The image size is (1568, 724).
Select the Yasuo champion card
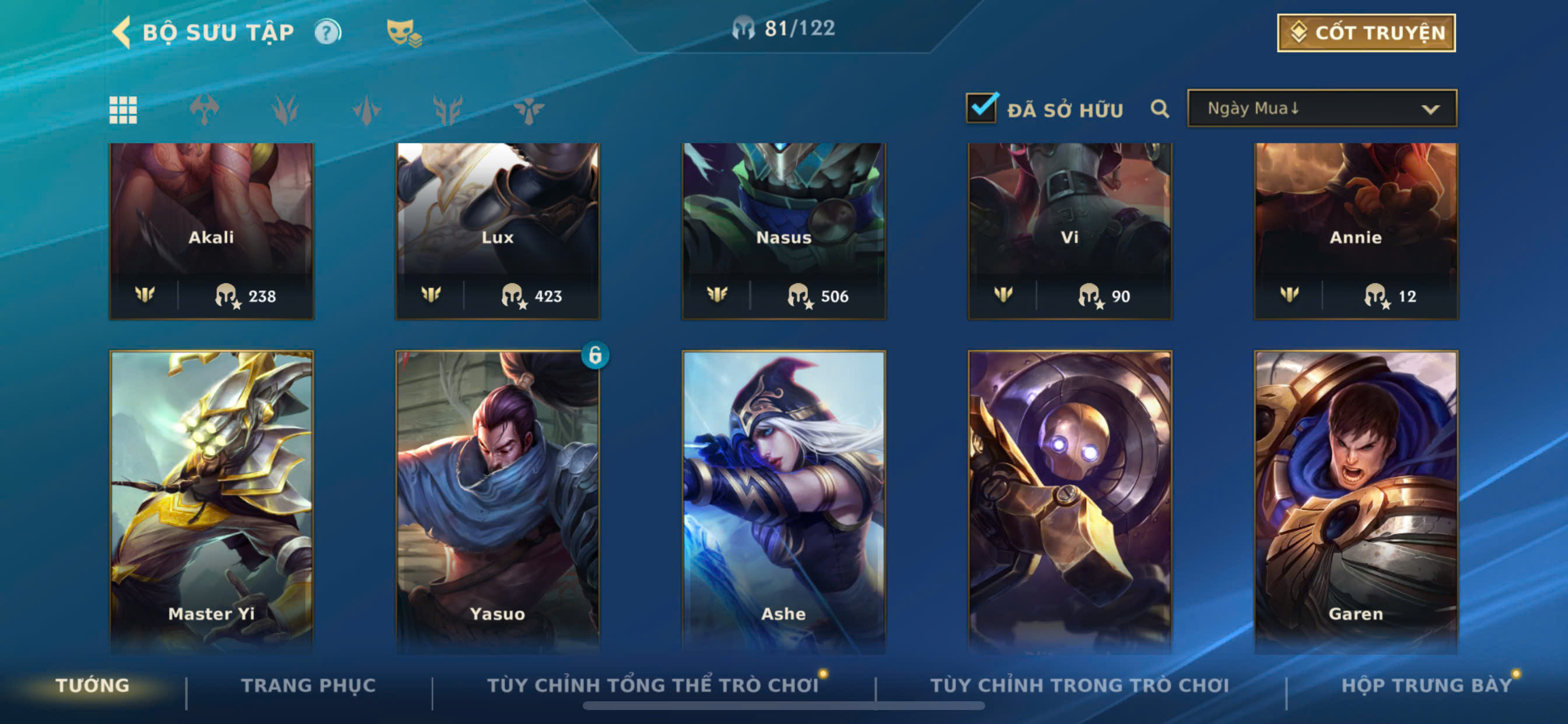click(x=498, y=501)
